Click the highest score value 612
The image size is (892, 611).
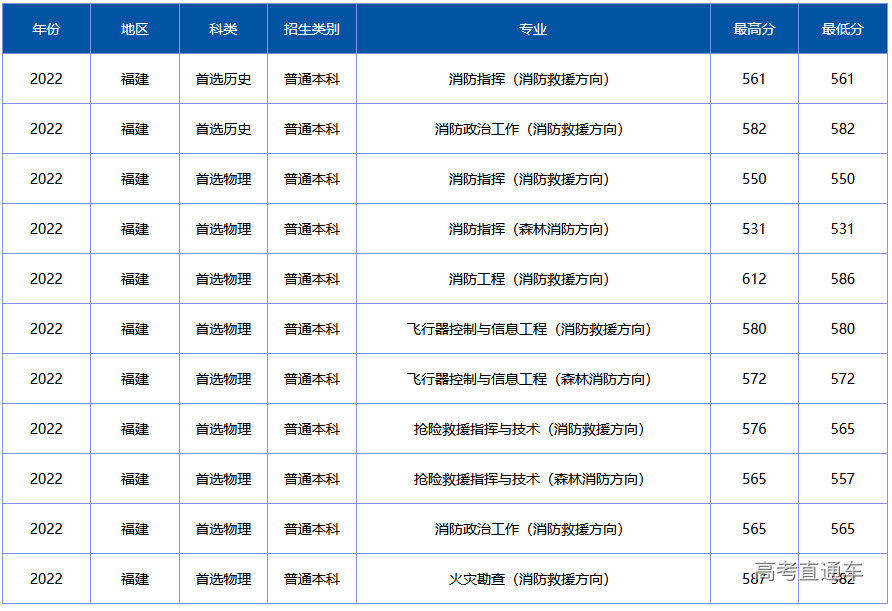754,279
